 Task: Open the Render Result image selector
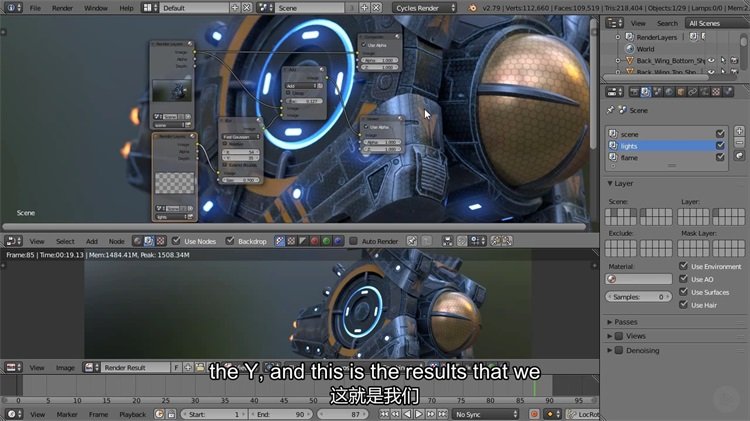(91, 367)
